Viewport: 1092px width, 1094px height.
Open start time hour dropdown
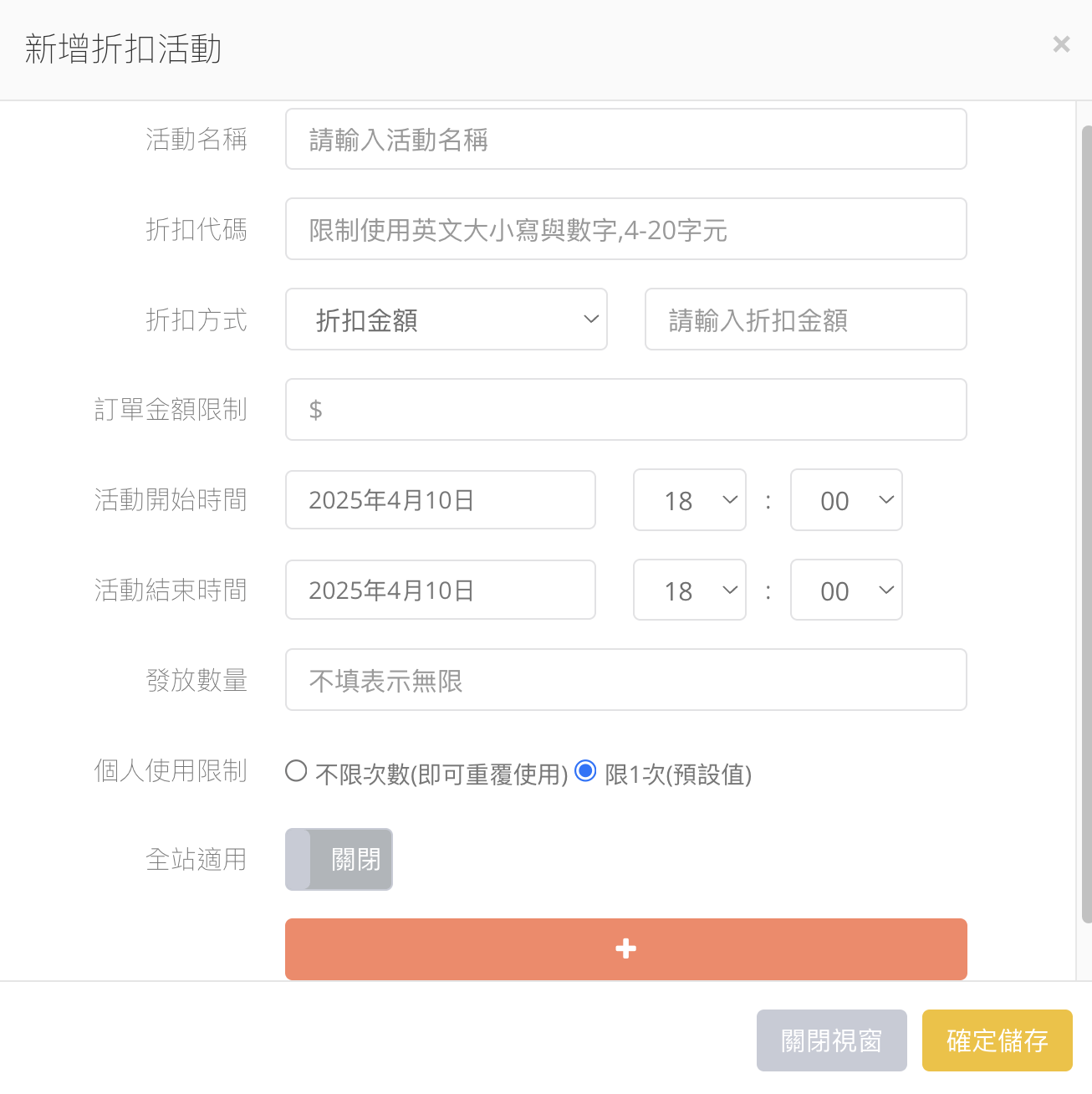pos(690,500)
